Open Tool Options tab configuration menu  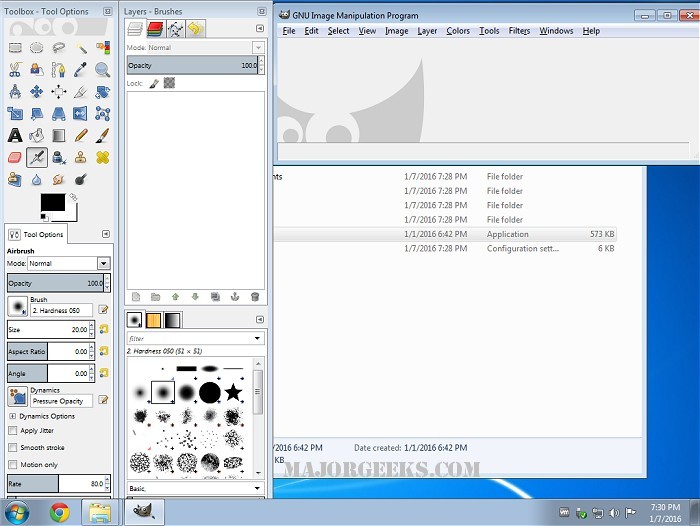point(106,234)
